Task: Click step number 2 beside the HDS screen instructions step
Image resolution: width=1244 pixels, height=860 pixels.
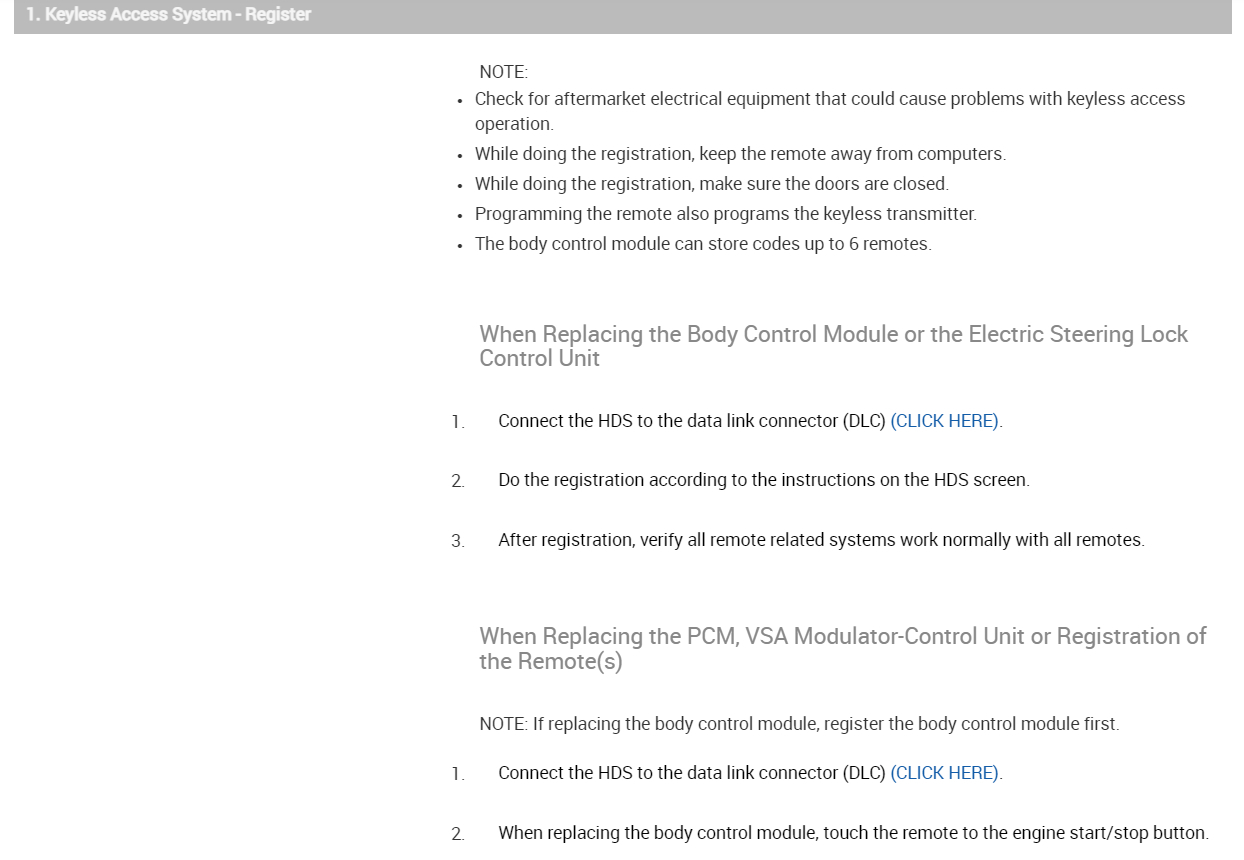Action: pyautogui.click(x=457, y=482)
